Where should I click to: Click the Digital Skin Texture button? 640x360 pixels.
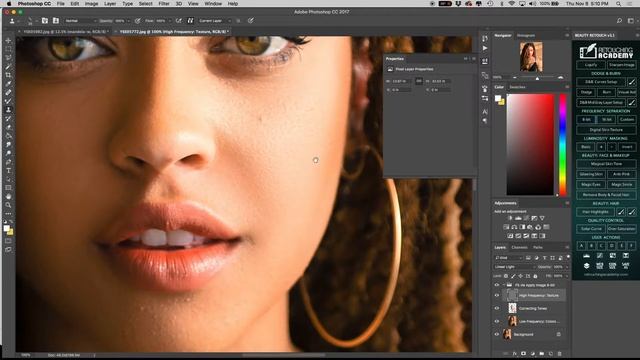coord(606,130)
